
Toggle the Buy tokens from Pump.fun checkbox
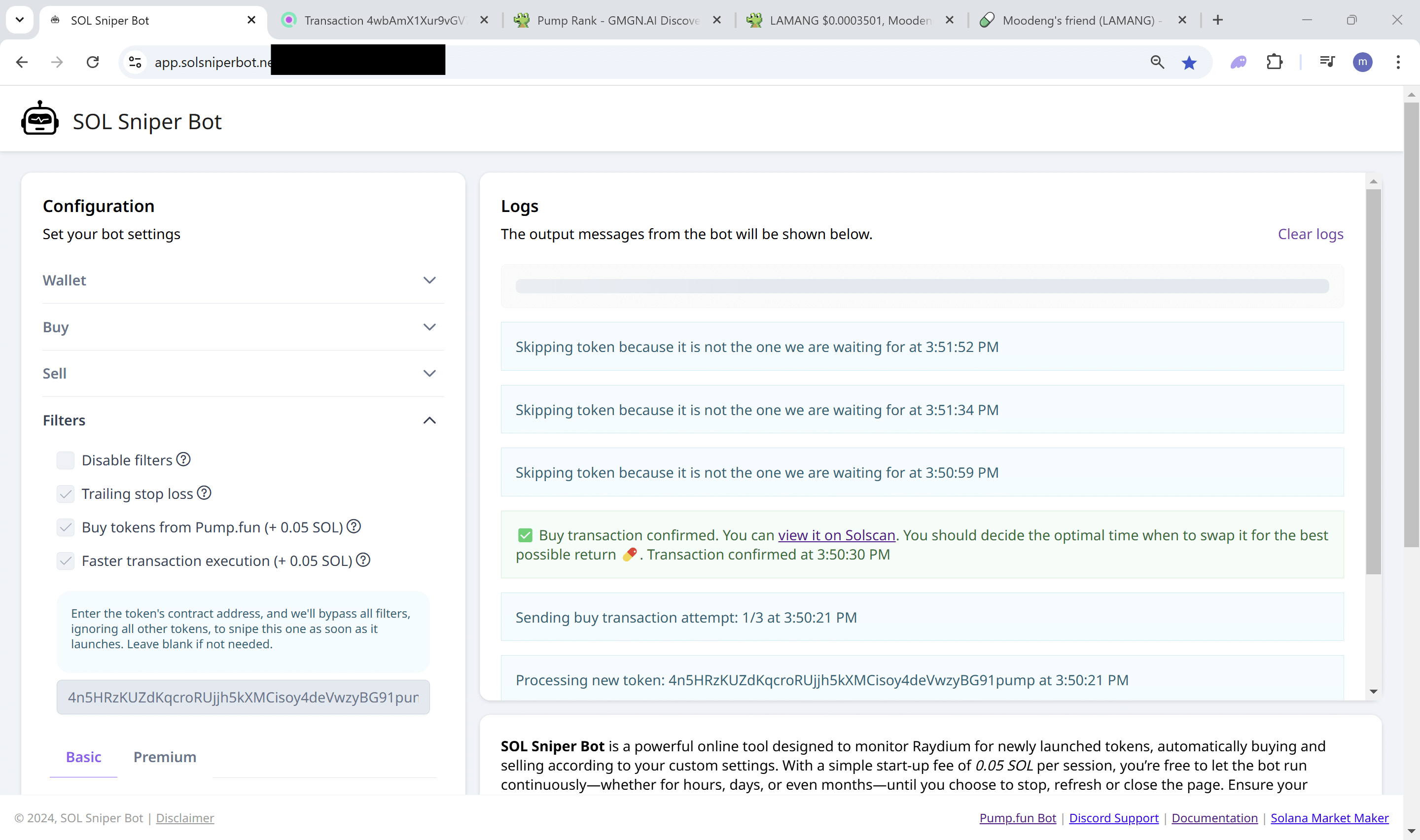coord(66,527)
